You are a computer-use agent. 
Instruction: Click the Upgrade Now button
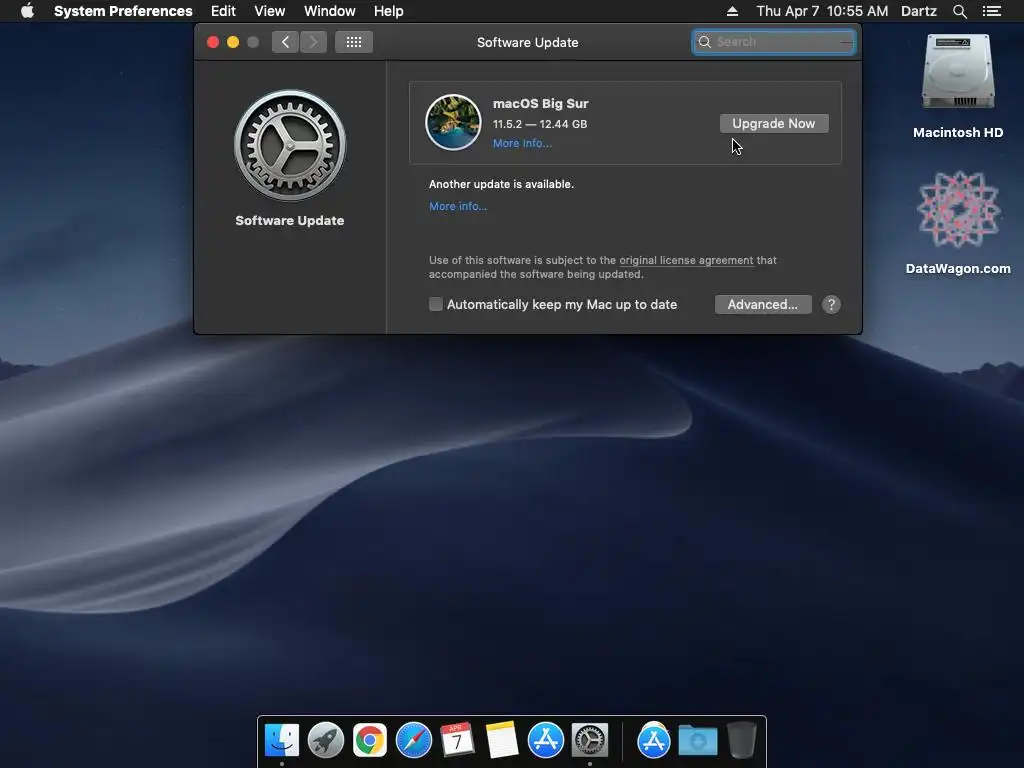click(774, 123)
